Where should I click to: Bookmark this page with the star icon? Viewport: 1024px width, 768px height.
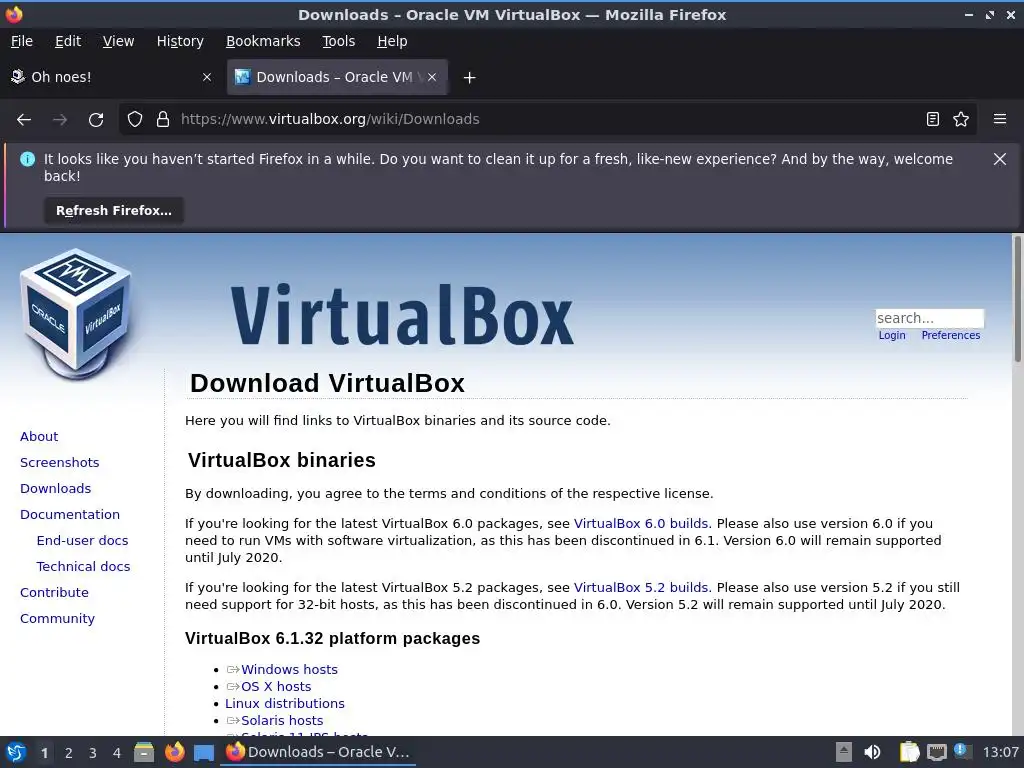[961, 119]
